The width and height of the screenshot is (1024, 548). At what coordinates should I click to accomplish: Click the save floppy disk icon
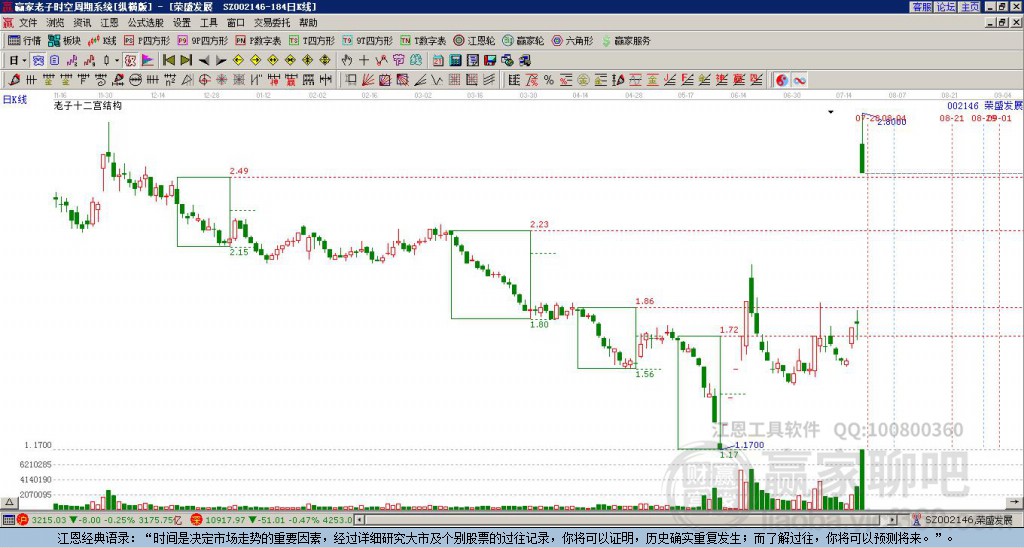(x=490, y=60)
